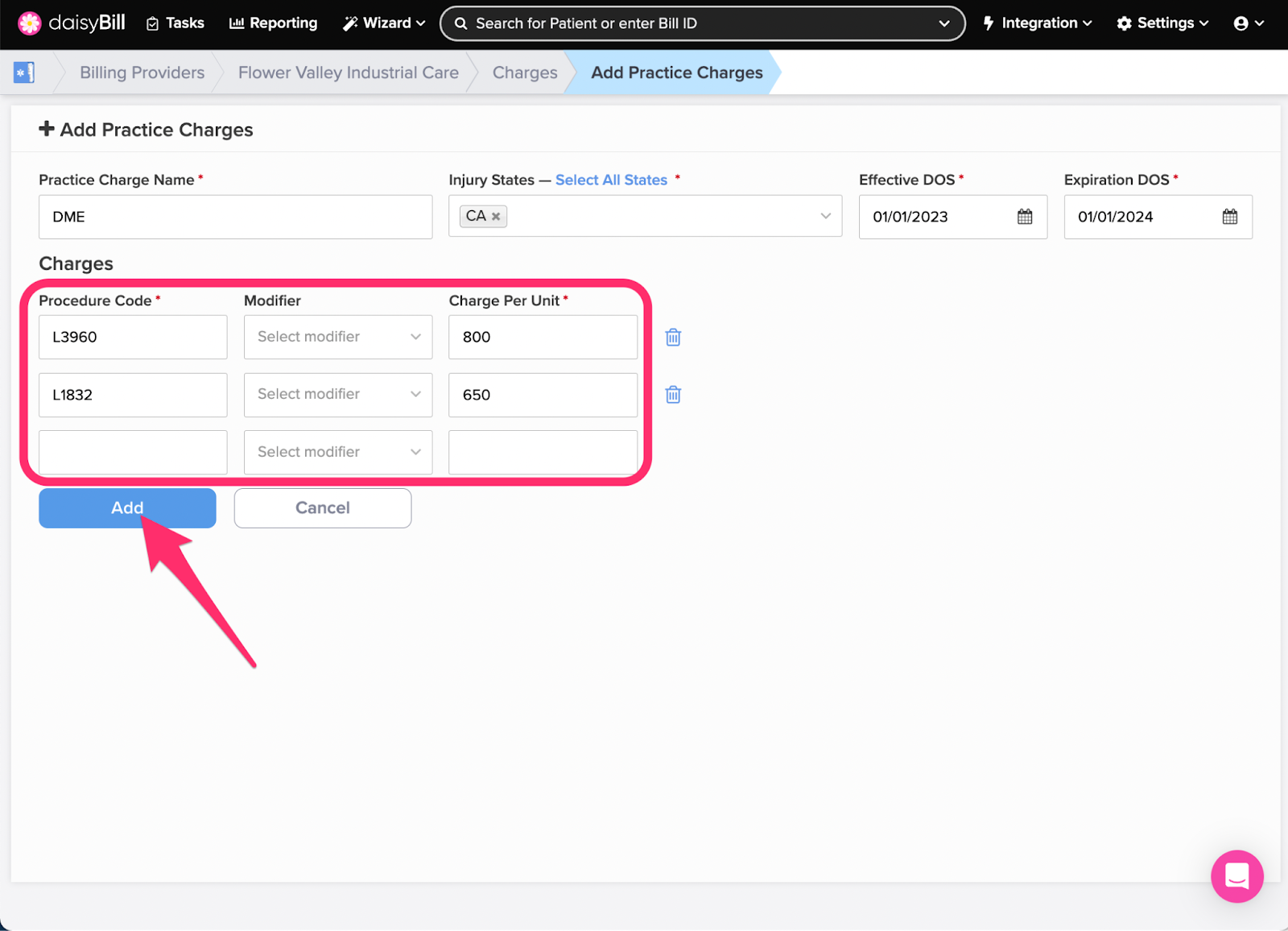Go to Billing Providers breadcrumb
This screenshot has height=931, width=1288.
142,72
